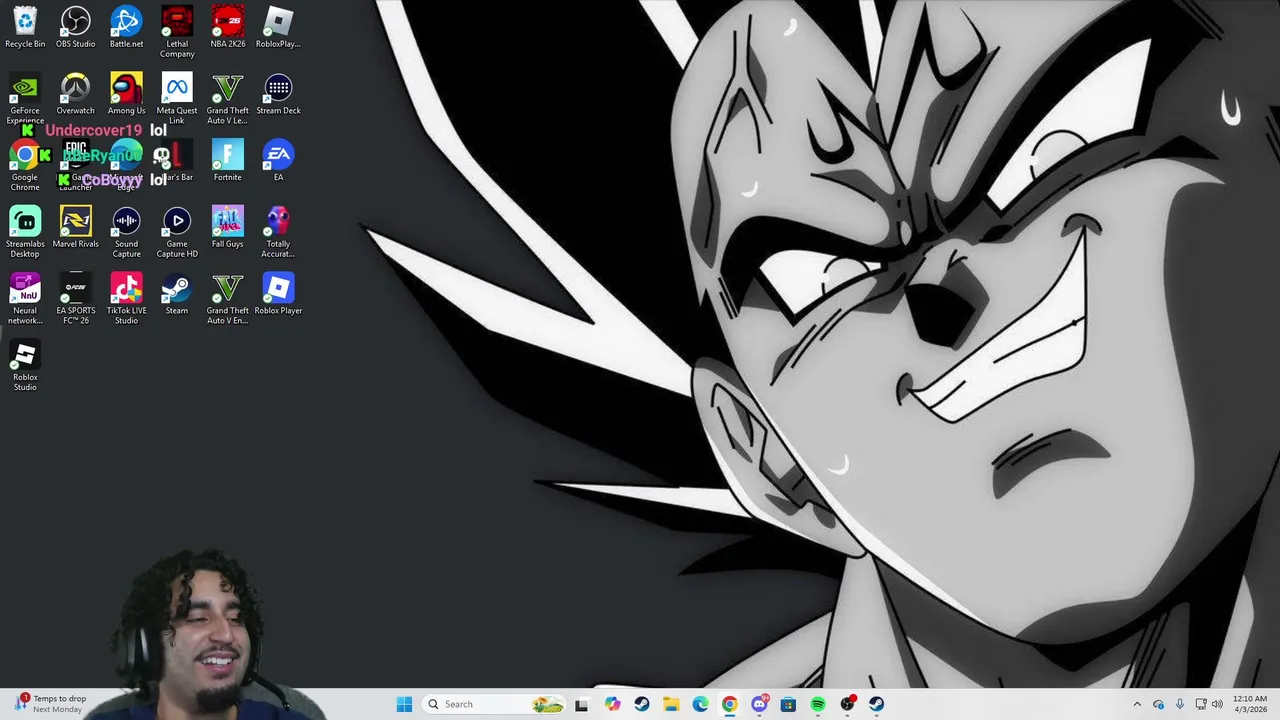This screenshot has width=1280, height=720.
Task: Open the GeForce Experience shortcut
Action: pos(25,98)
